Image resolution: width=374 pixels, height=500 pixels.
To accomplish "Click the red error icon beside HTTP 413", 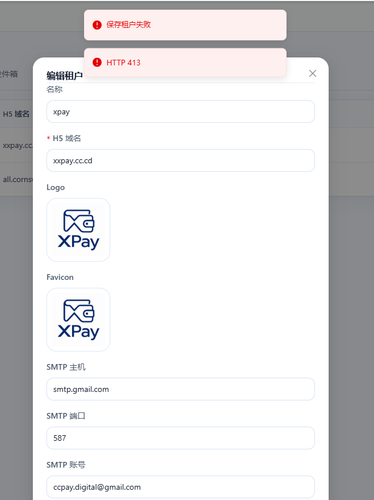I will click(97, 62).
